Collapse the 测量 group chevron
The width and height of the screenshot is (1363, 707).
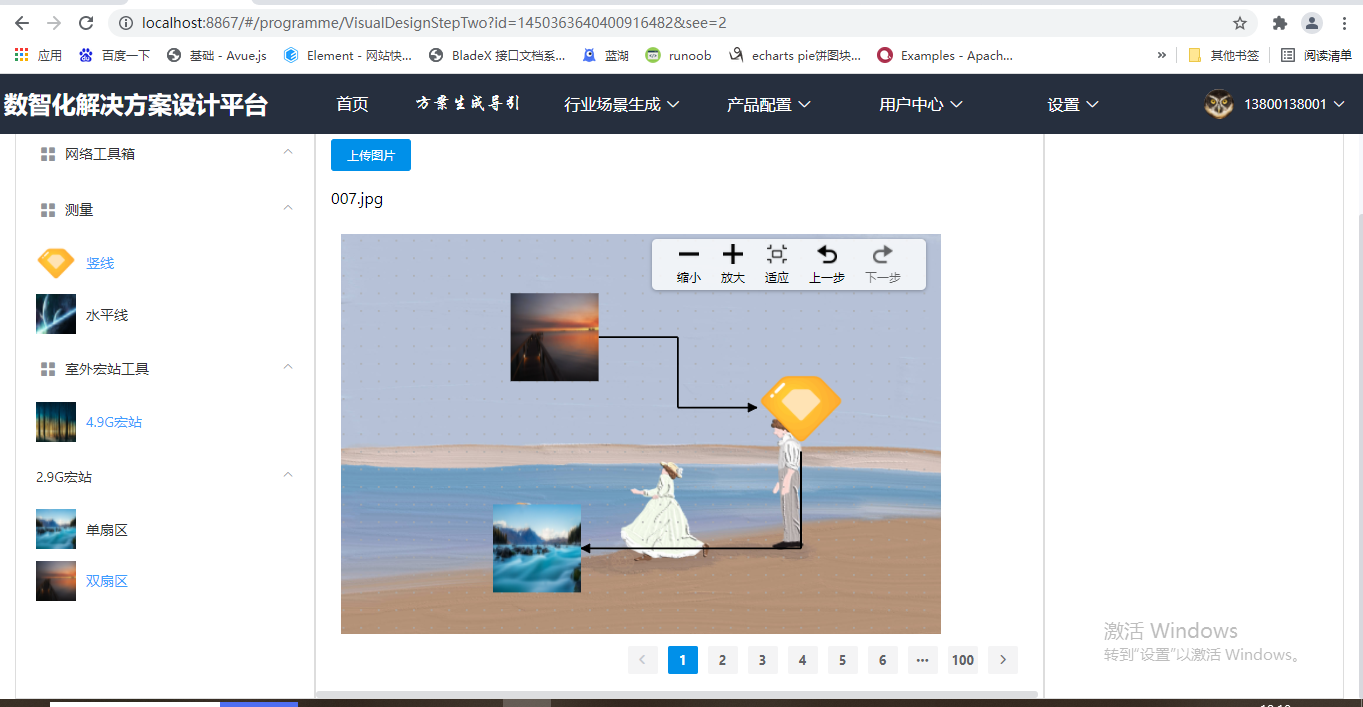[288, 209]
